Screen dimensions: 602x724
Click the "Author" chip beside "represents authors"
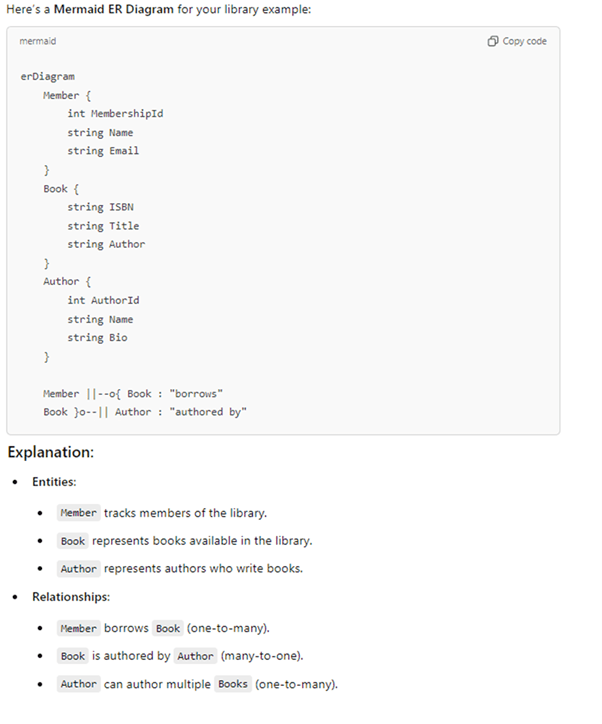pos(78,569)
